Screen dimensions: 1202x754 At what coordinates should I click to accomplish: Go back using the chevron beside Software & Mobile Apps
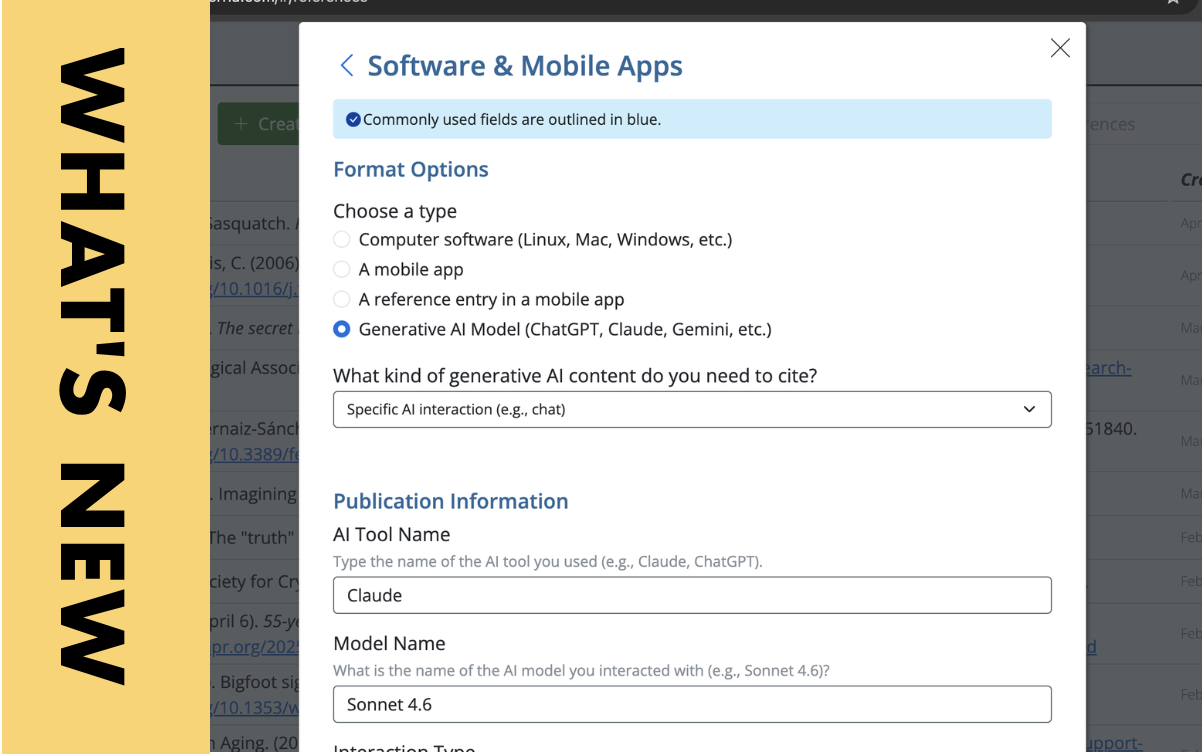[347, 66]
